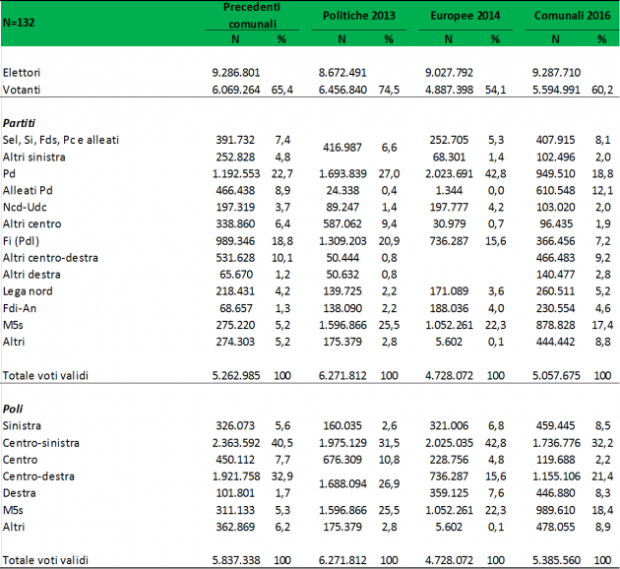Click merged value 1.688.094

(343, 484)
